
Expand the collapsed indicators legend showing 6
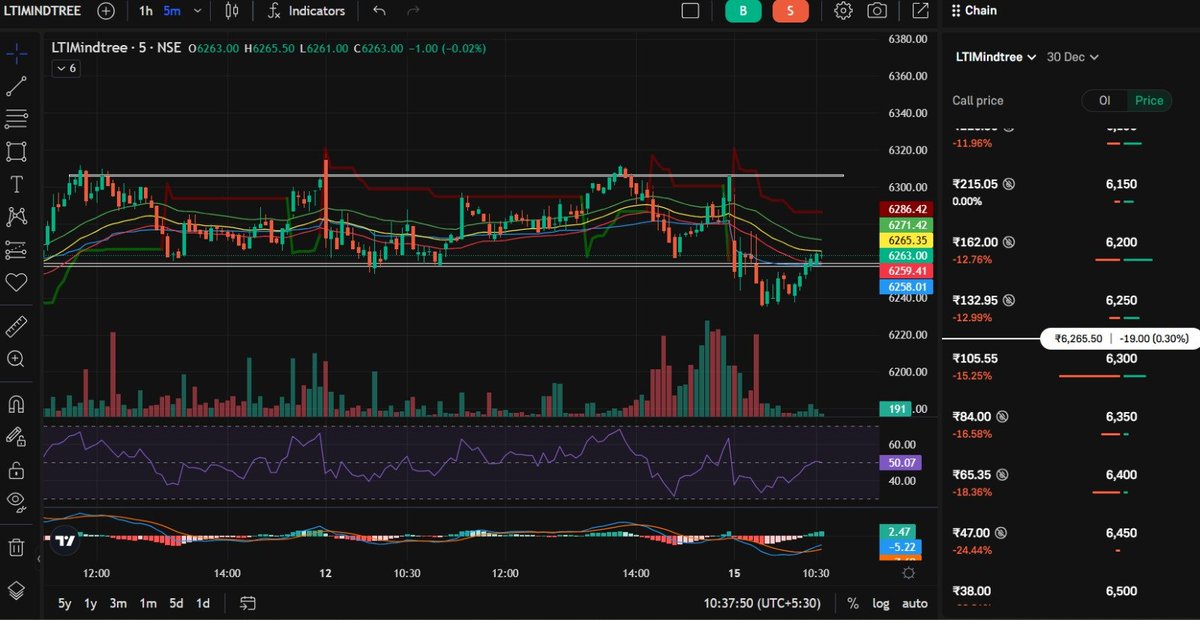coord(65,68)
